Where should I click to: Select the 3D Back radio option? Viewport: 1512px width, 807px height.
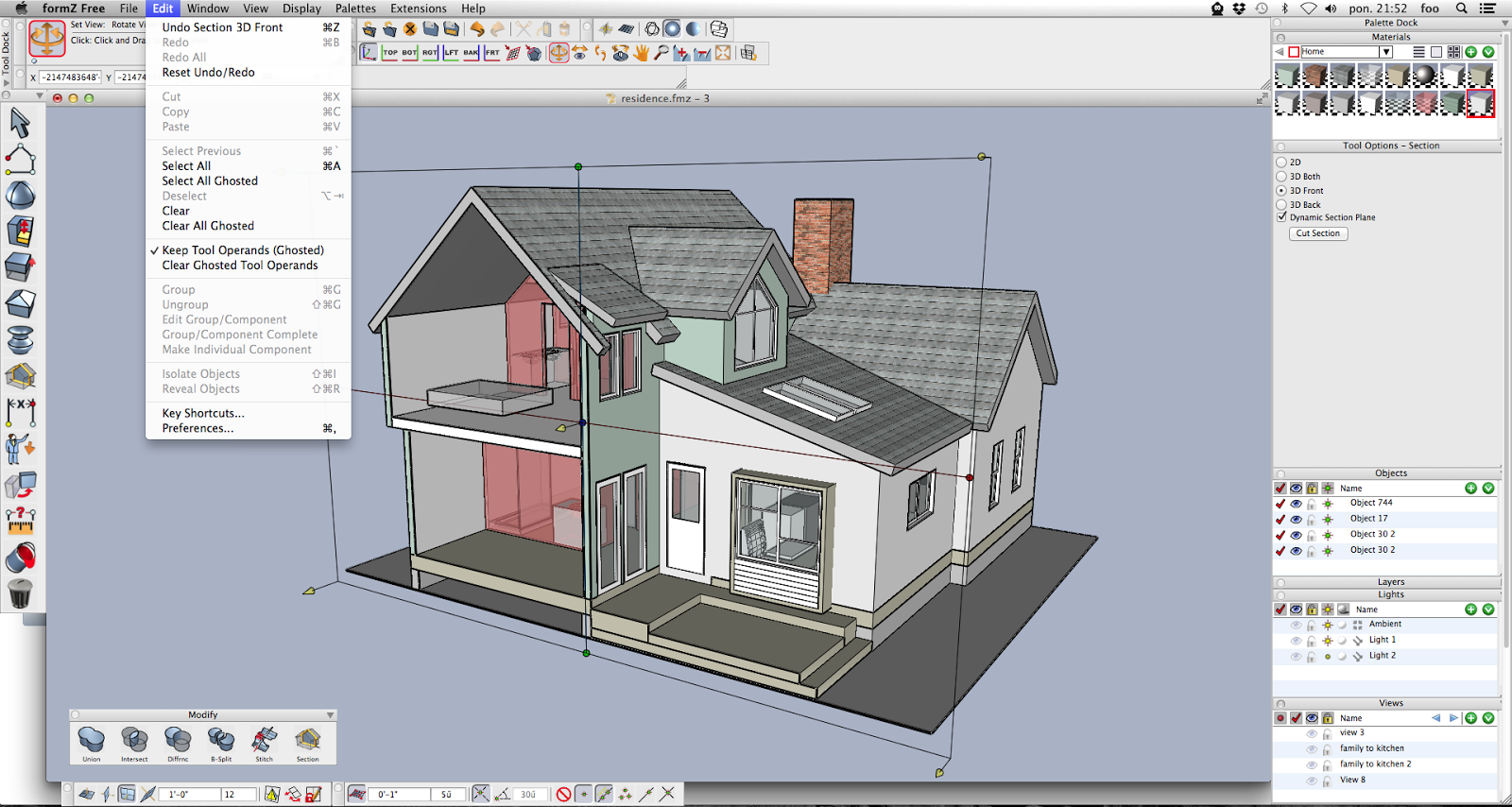click(1282, 205)
